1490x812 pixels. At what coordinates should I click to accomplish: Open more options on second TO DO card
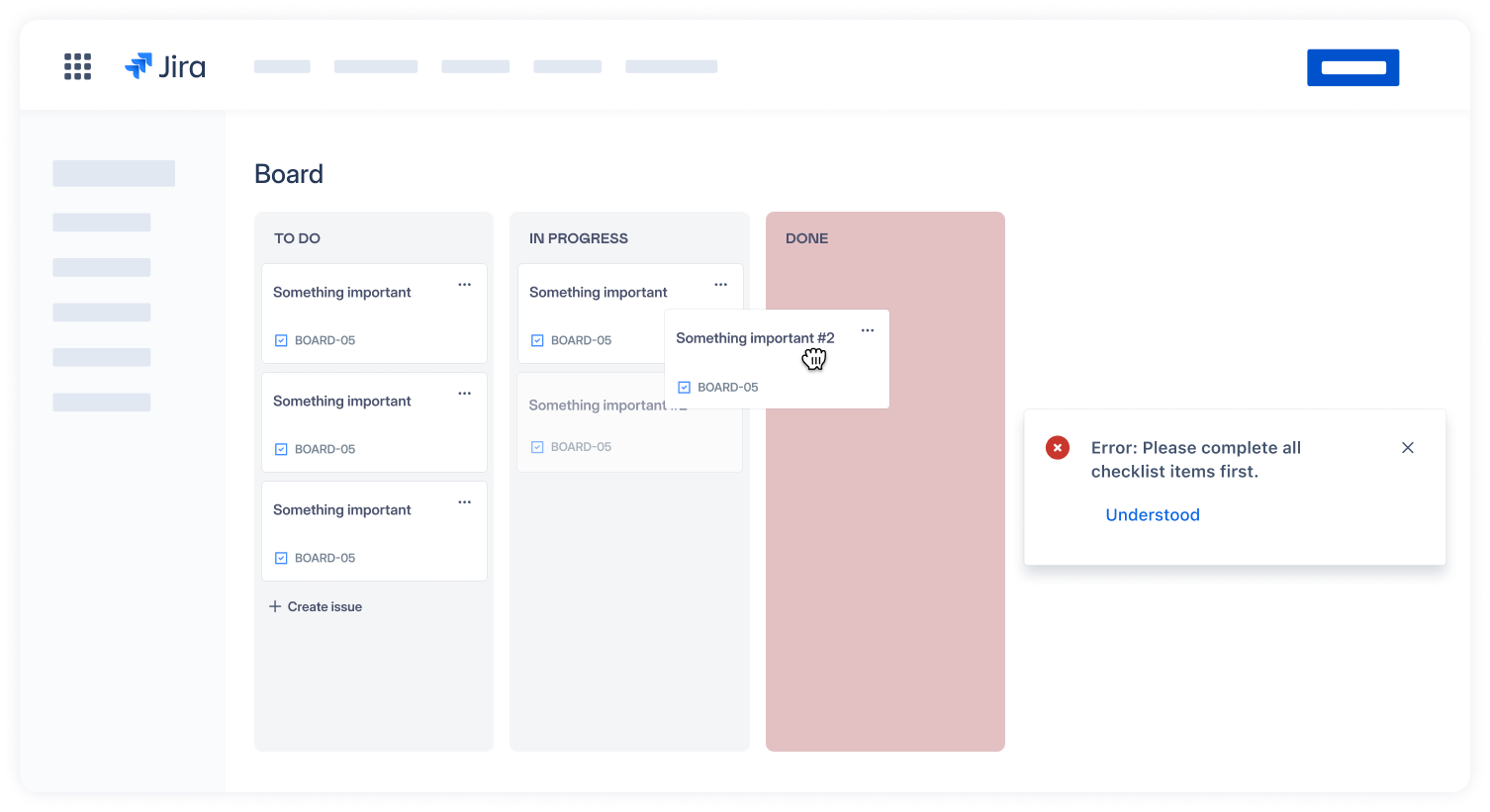pyautogui.click(x=464, y=394)
